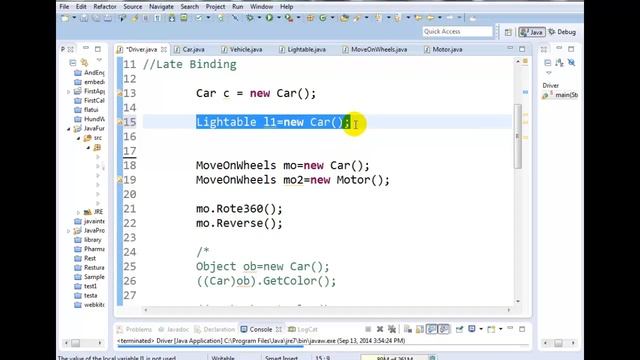
Task: Switch to the Car.java tab
Action: [x=190, y=49]
